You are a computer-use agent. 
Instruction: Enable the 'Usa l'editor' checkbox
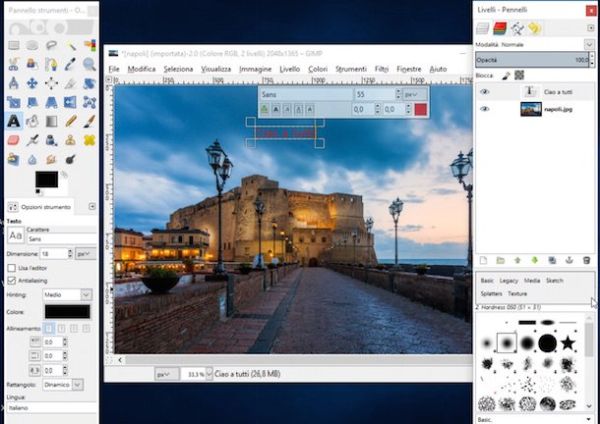[12, 268]
